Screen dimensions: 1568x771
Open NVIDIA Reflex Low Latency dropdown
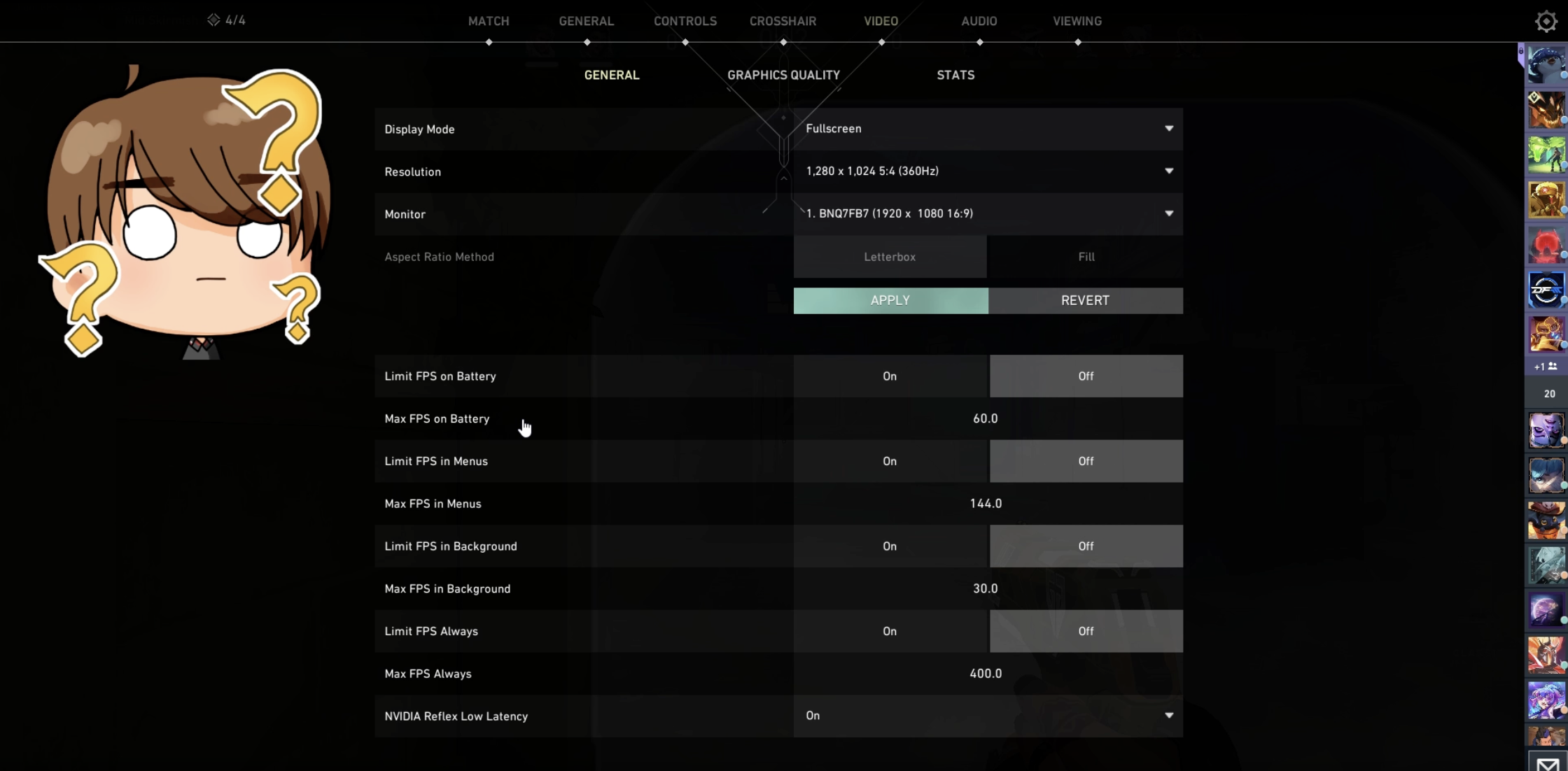988,716
